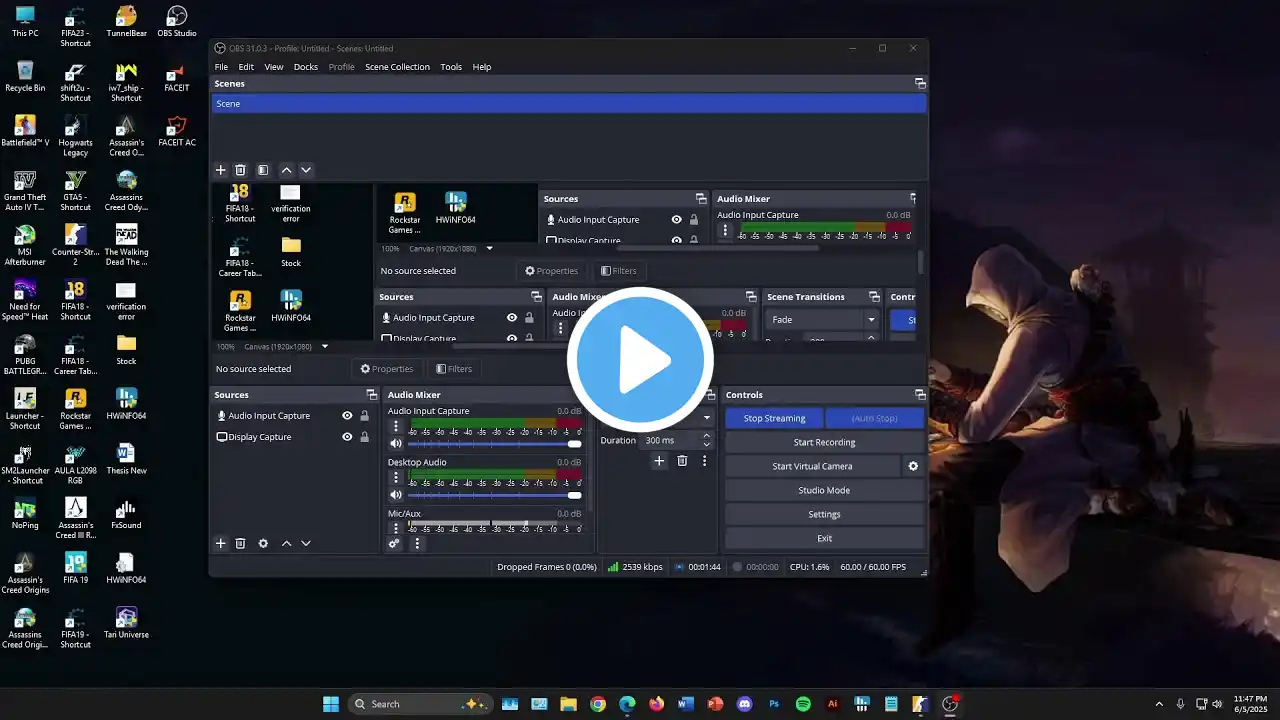The image size is (1280, 720).
Task: Open Desktop Audio three-dot options menu
Action: (396, 477)
